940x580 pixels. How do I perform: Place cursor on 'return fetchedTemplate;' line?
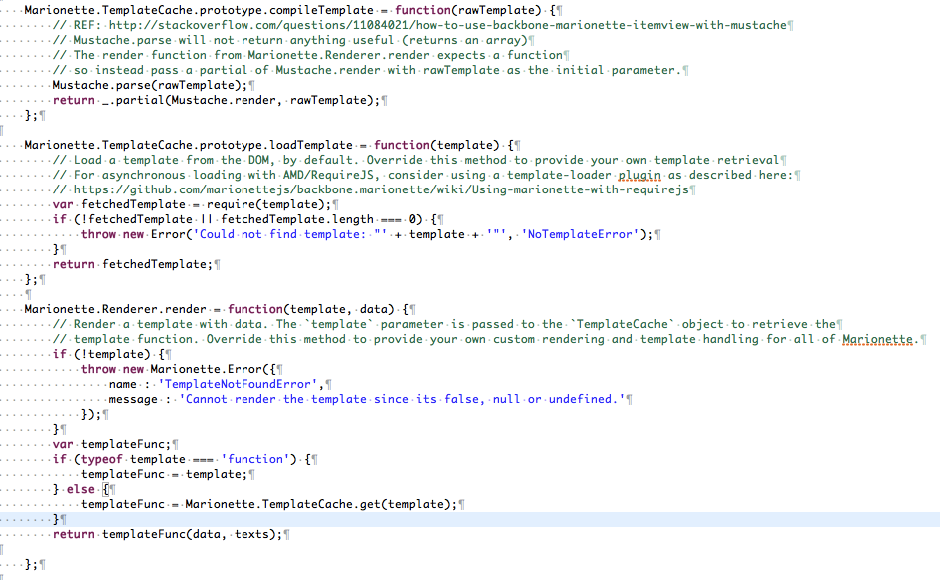(x=133, y=265)
